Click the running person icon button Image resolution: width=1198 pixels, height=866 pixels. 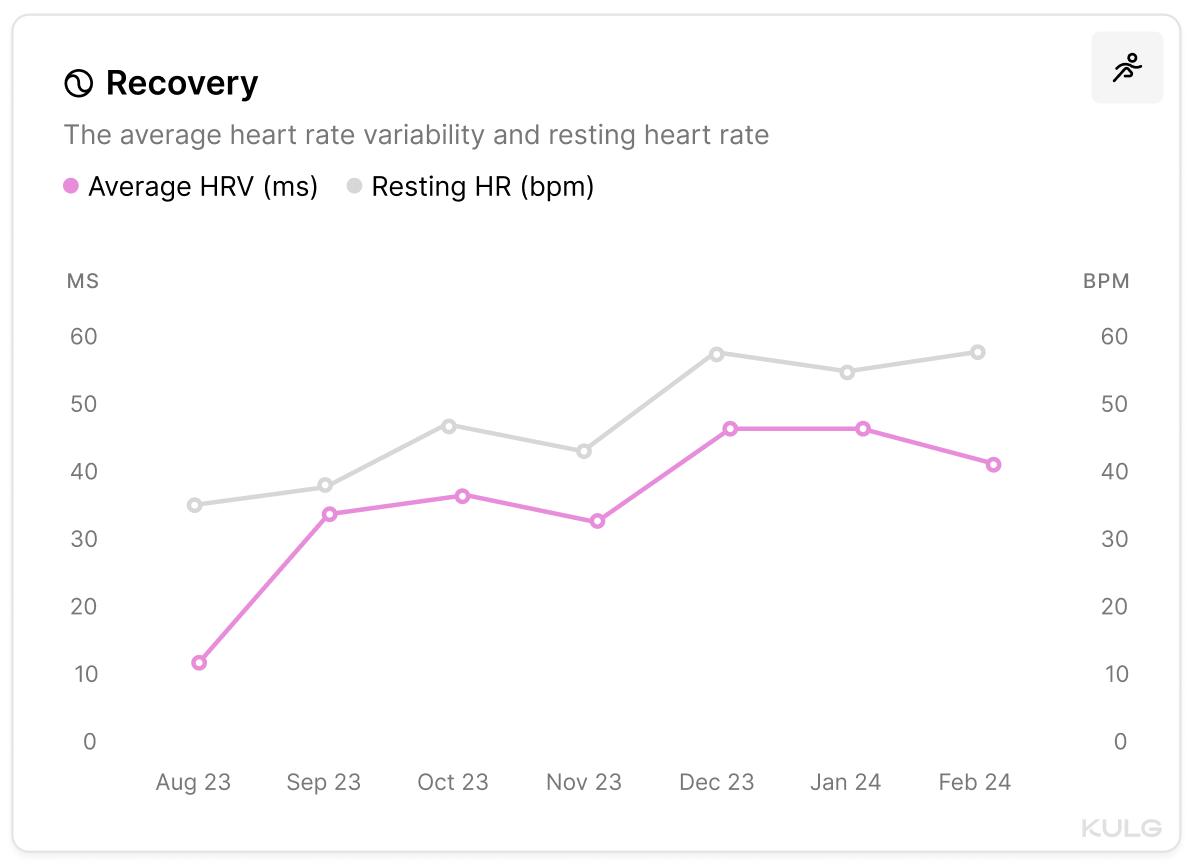coord(1127,68)
